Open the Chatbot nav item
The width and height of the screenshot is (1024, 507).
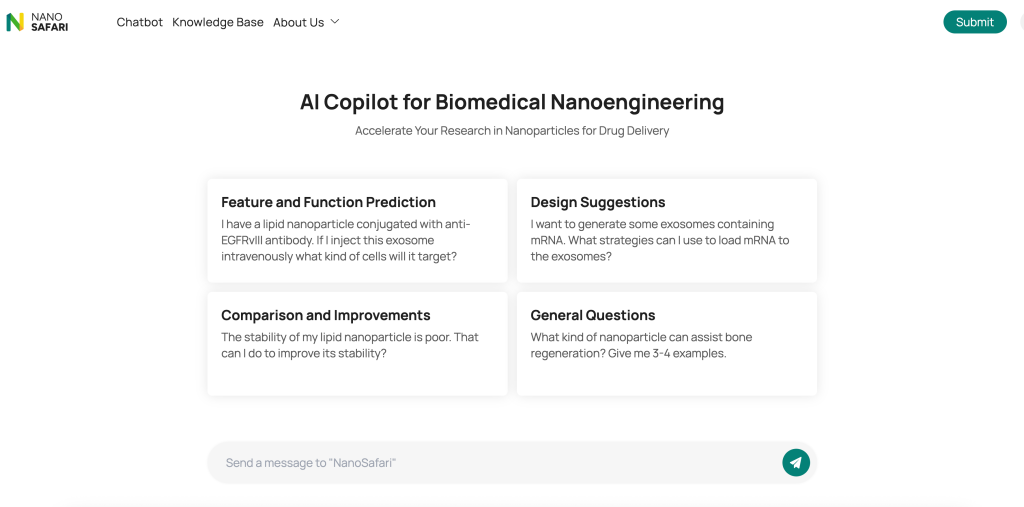coord(139,22)
